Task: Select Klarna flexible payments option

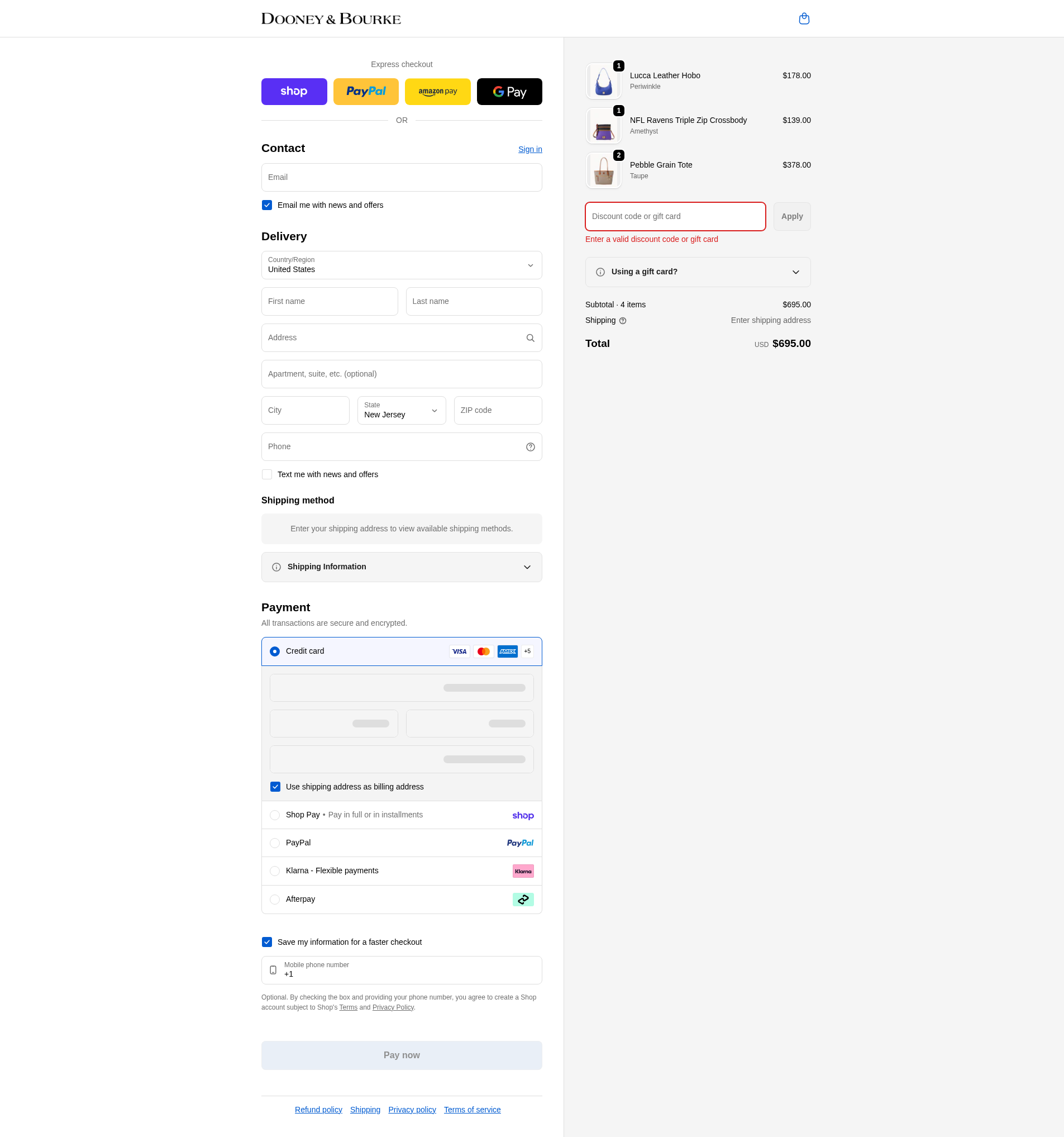Action: click(275, 871)
